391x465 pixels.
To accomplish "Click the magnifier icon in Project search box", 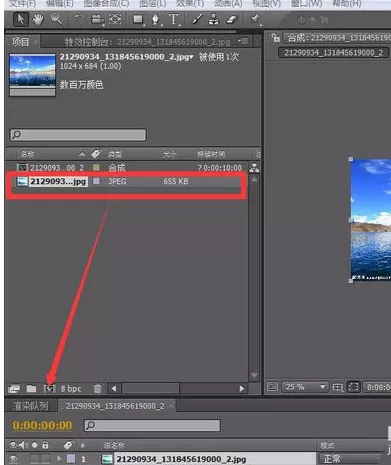I will [x=16, y=135].
